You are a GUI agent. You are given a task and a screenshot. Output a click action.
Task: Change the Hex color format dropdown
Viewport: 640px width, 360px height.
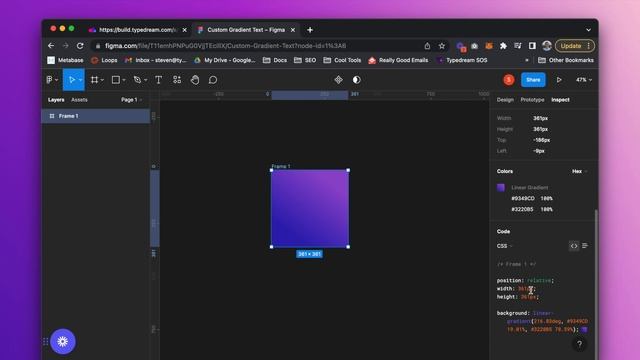coord(579,171)
